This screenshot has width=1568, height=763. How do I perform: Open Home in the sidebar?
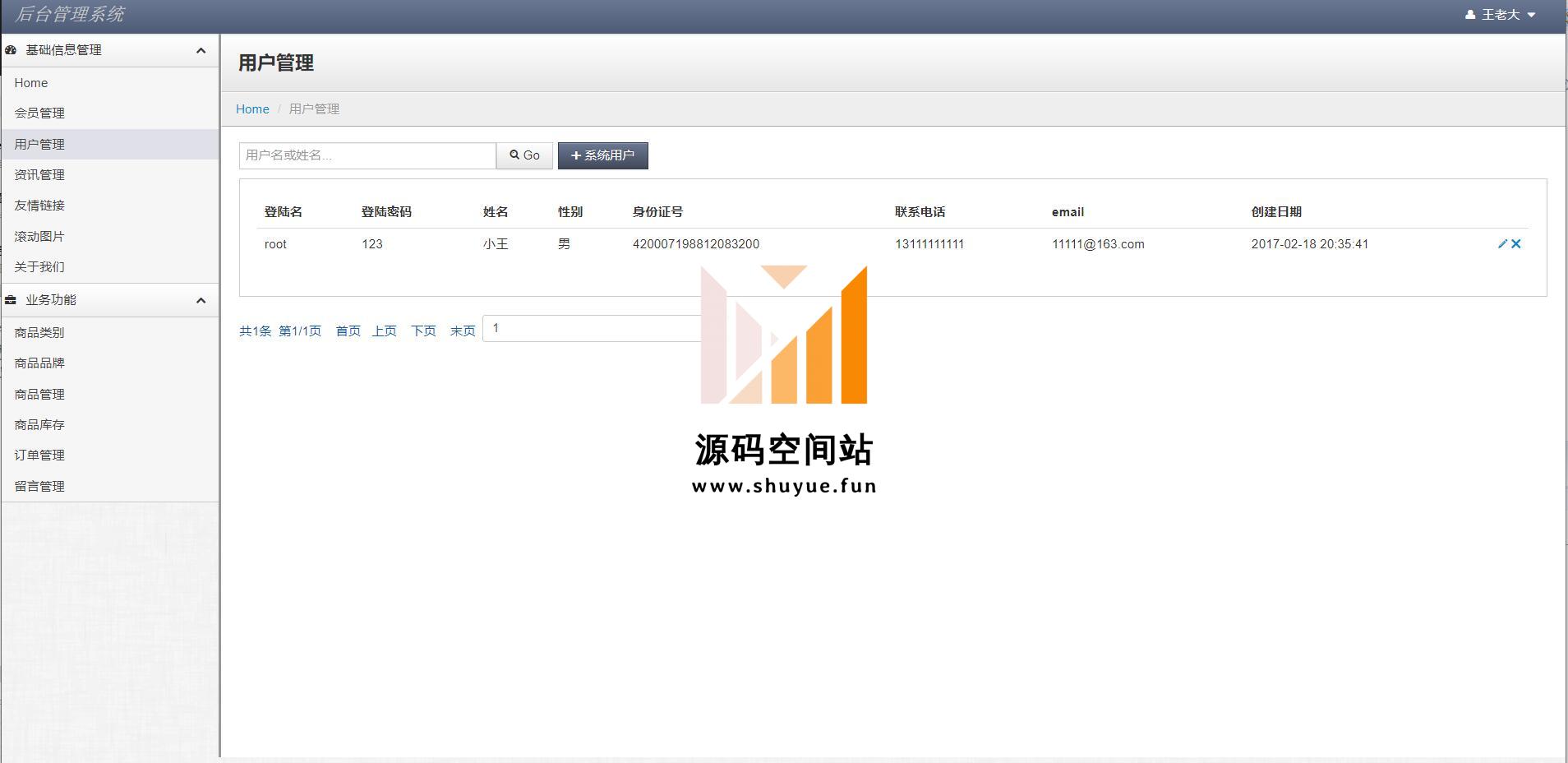[x=109, y=83]
